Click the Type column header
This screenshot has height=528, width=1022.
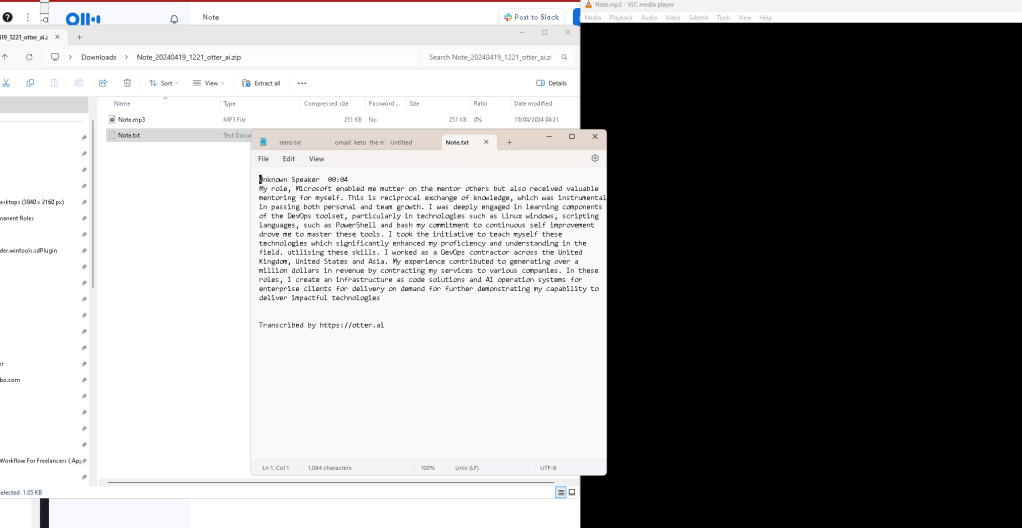(x=229, y=104)
